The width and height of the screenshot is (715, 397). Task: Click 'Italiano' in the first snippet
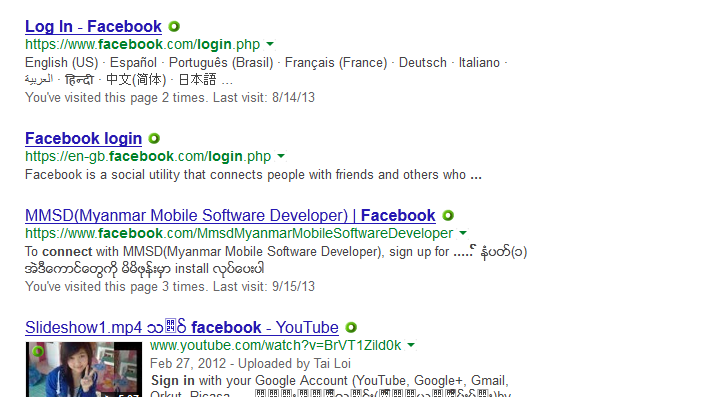pos(479,62)
